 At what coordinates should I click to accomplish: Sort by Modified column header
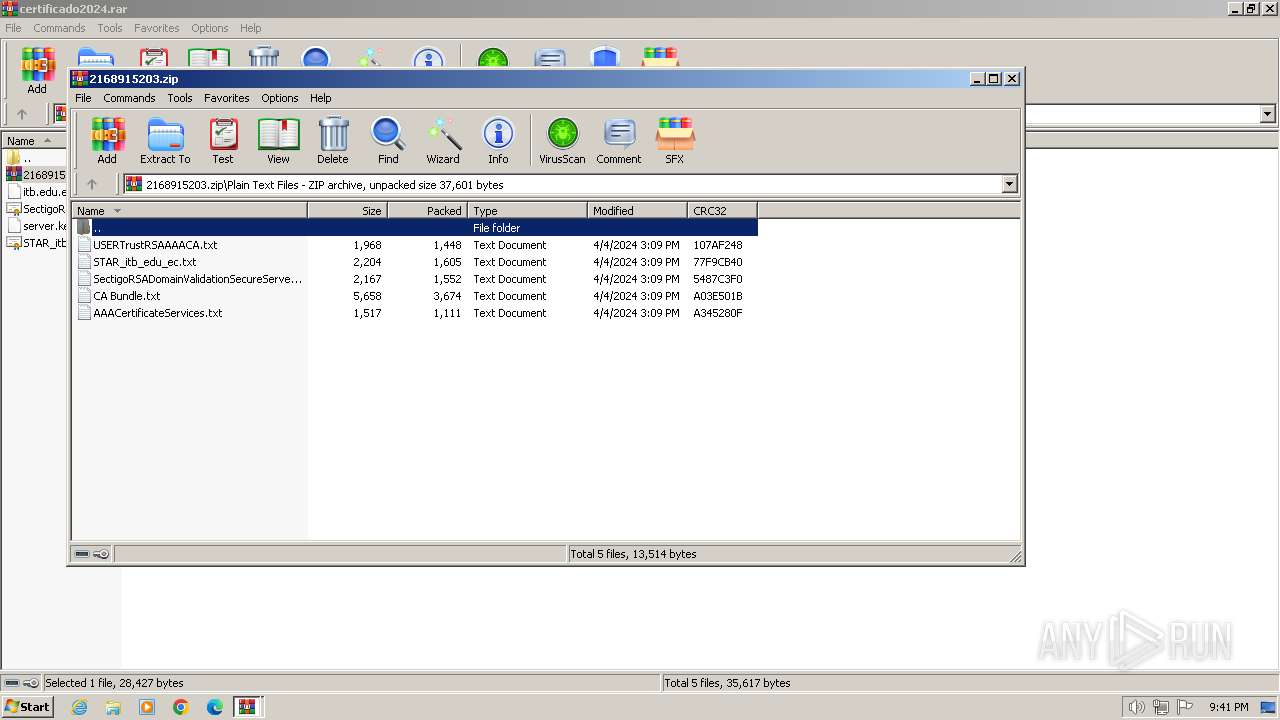pyautogui.click(x=637, y=211)
